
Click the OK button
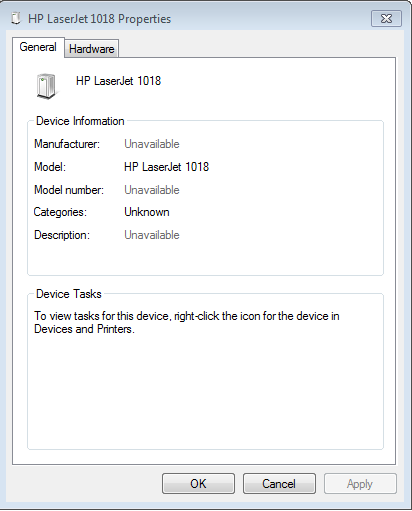198,483
